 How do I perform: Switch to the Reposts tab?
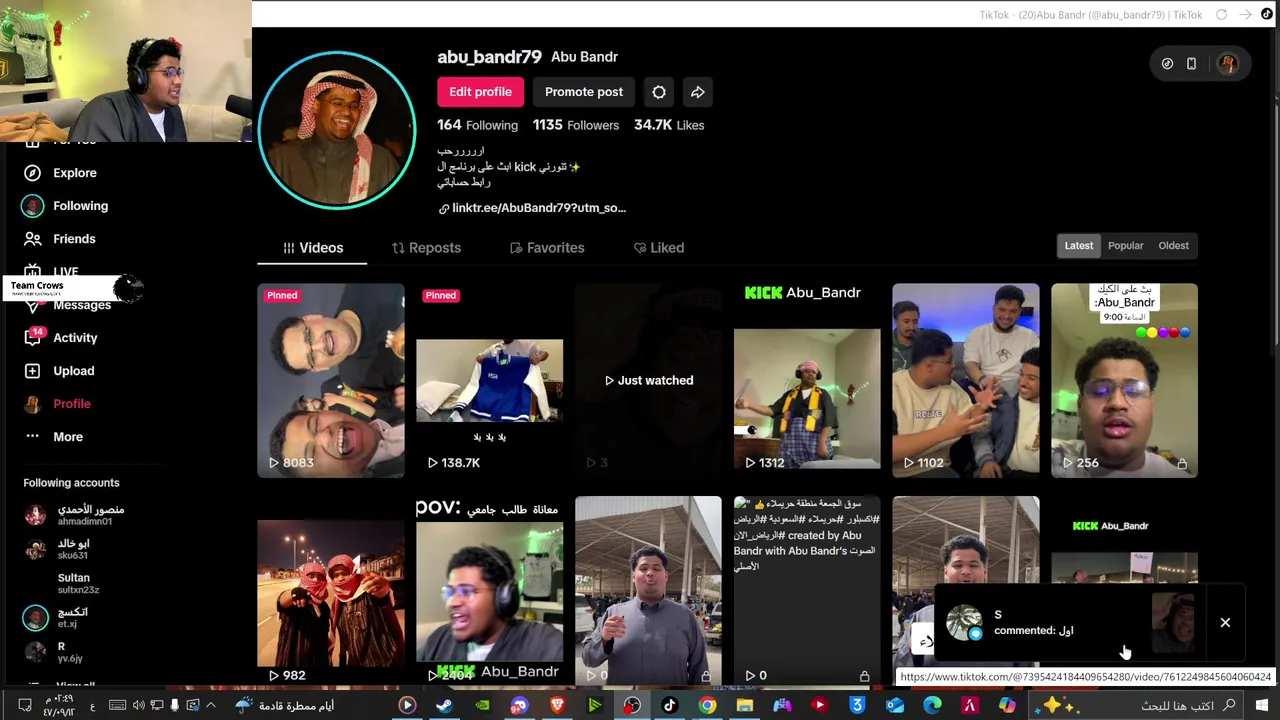pos(426,248)
